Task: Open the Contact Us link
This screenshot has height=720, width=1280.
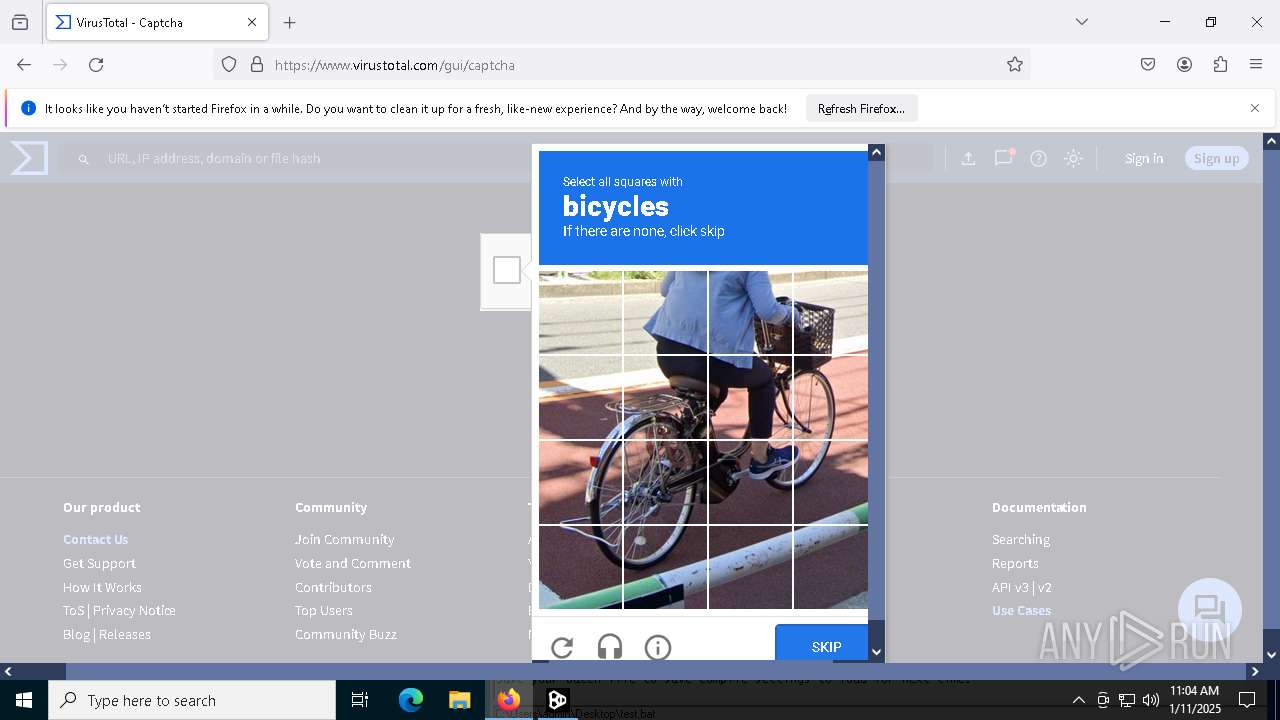Action: pyautogui.click(x=96, y=539)
